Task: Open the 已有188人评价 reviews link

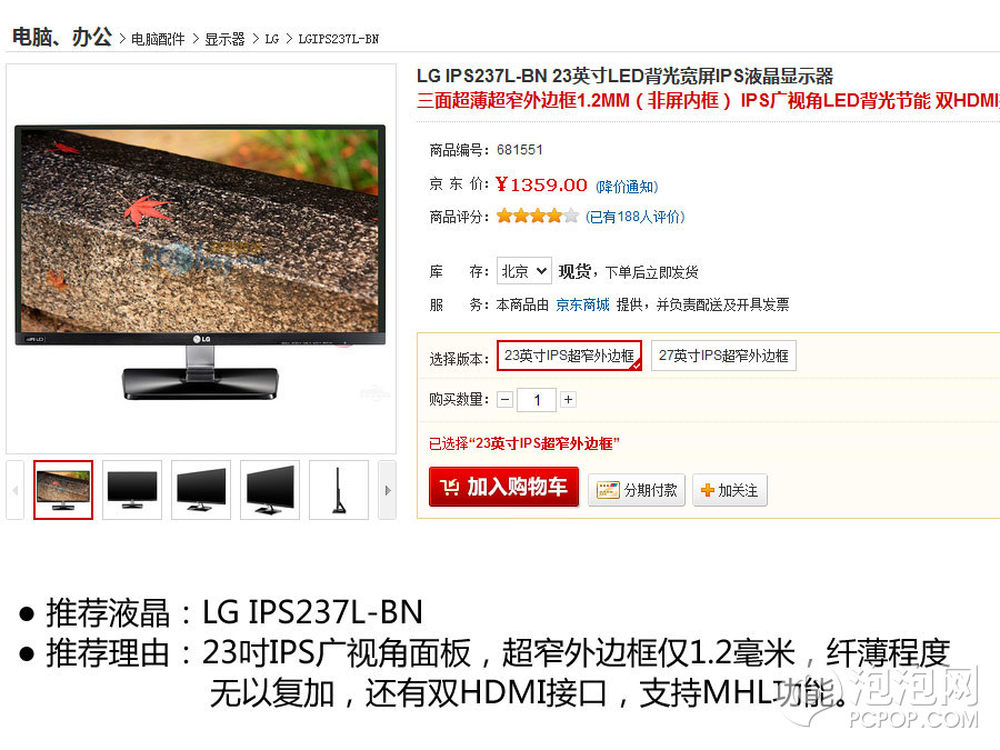Action: (x=635, y=217)
